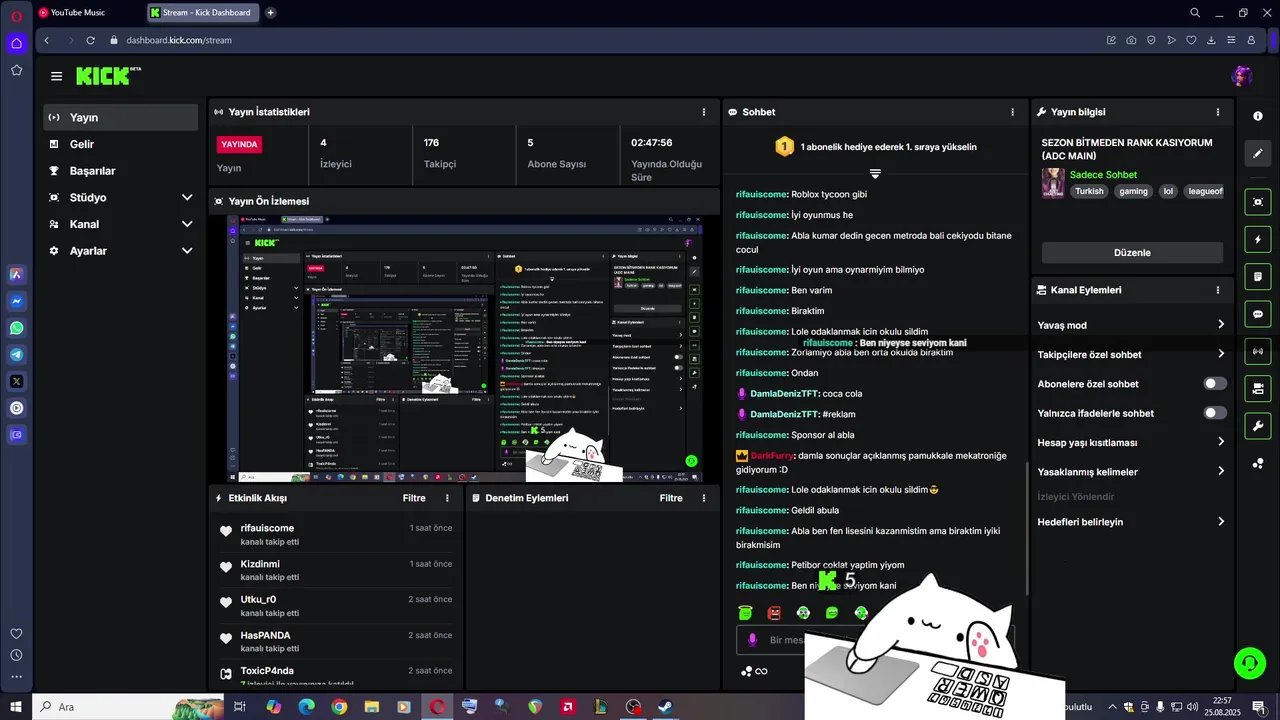
Task: Click the red angry emote
Action: pos(774,612)
